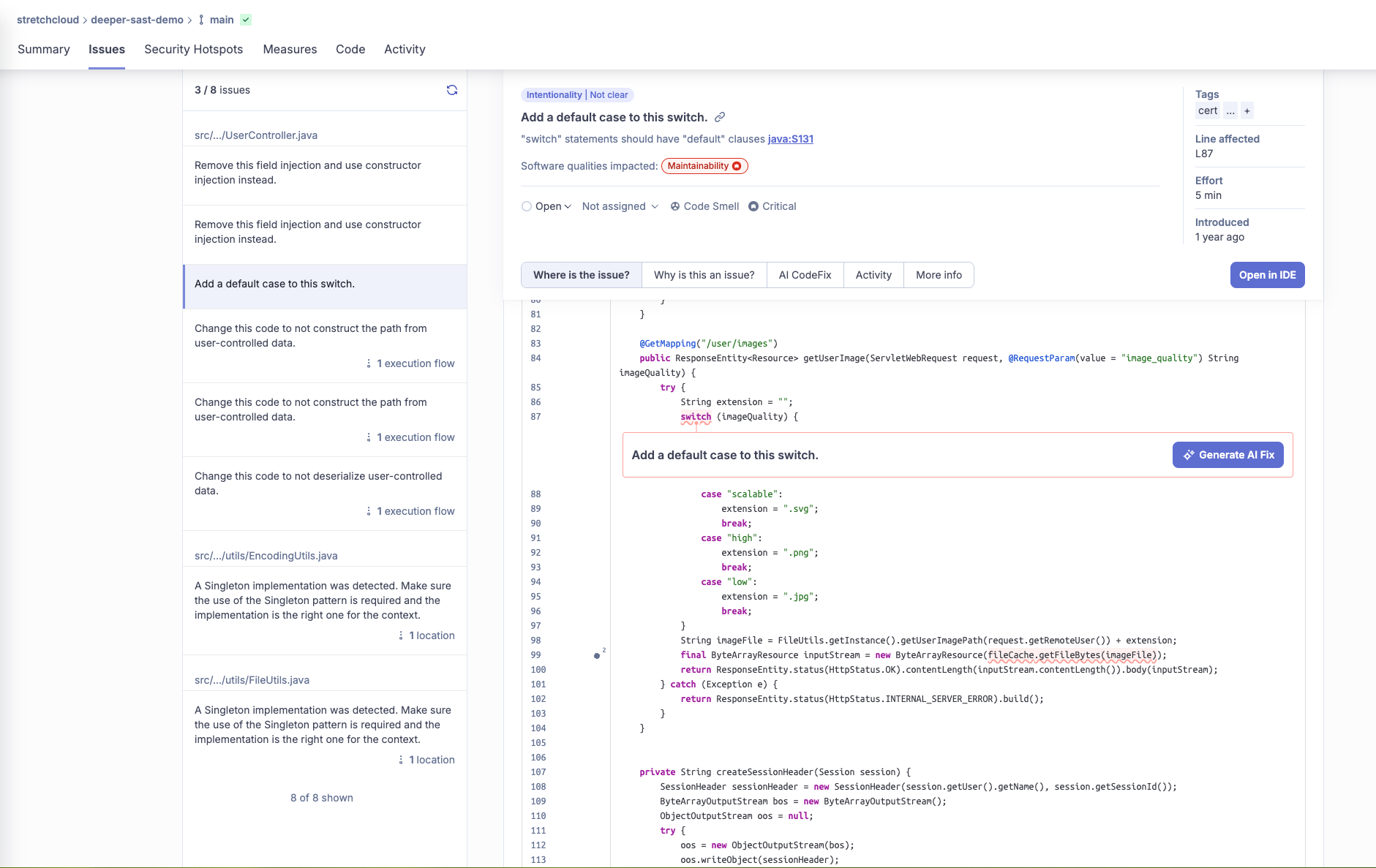Viewport: 1376px width, 868px height.
Task: Click the refresh issues list icon
Action: [x=452, y=90]
